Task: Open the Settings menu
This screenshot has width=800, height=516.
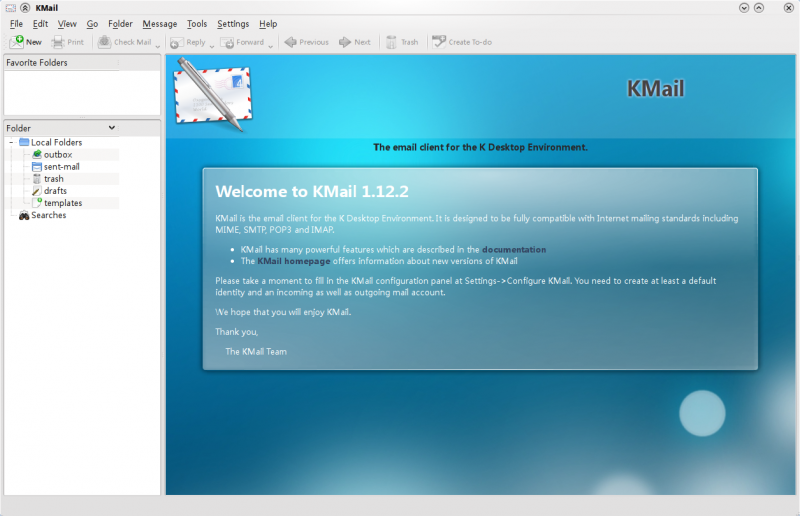Action: (233, 24)
